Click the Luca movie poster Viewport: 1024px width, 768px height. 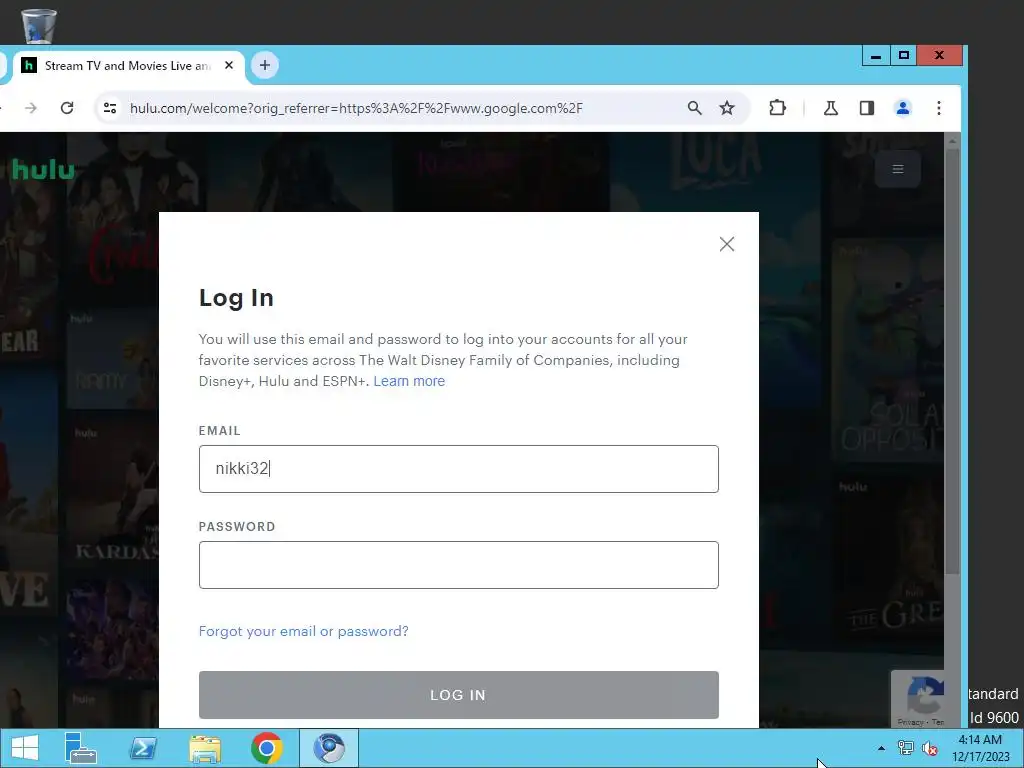pyautogui.click(x=715, y=171)
